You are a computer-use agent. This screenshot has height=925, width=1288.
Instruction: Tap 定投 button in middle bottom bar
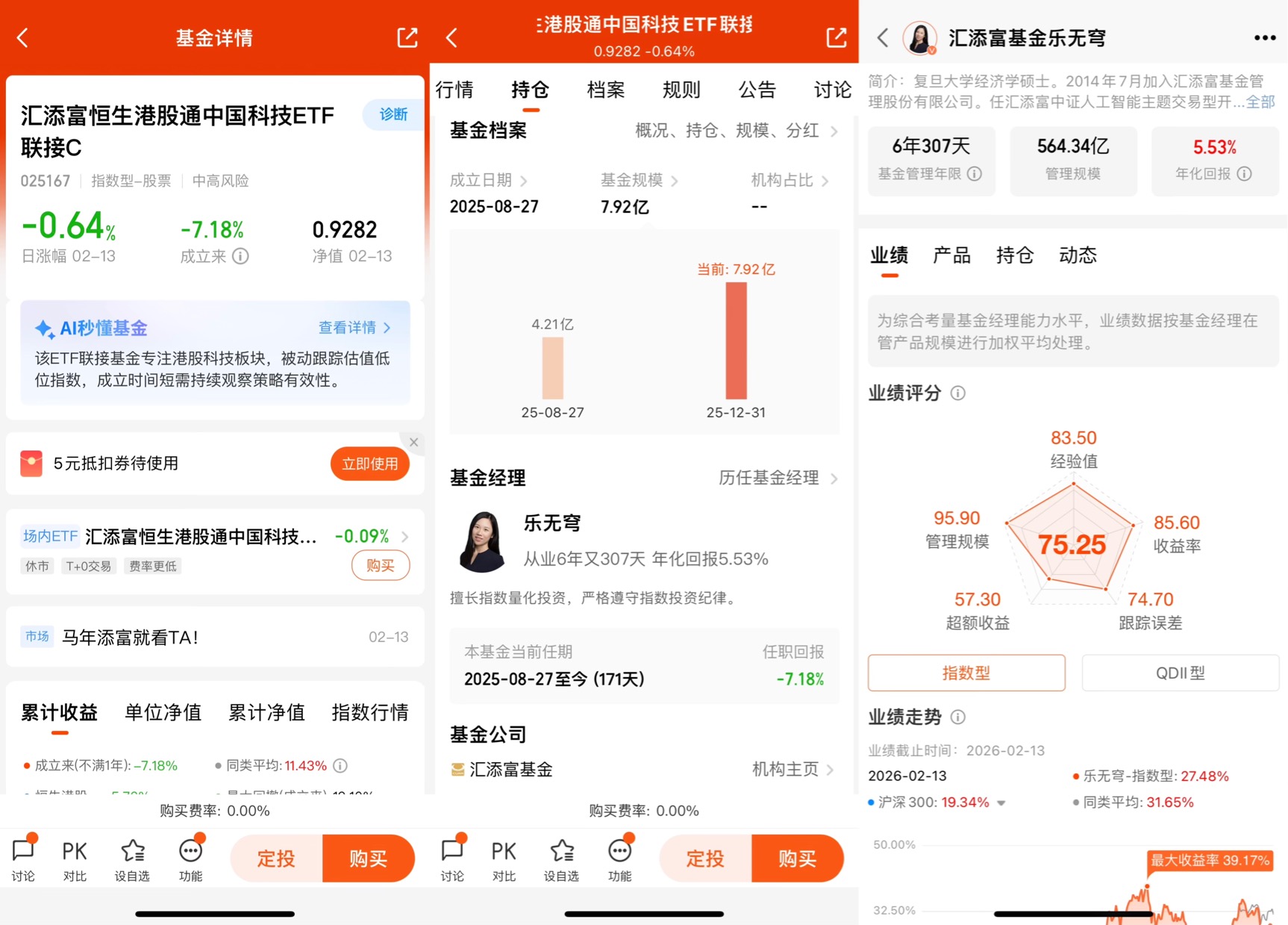(705, 859)
